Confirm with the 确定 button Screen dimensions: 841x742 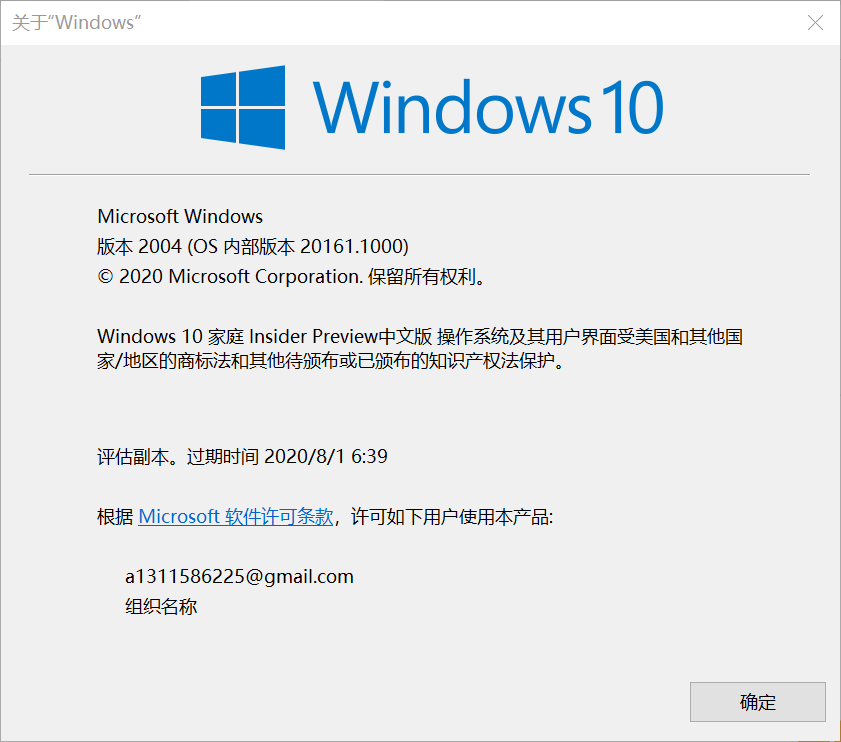click(757, 702)
